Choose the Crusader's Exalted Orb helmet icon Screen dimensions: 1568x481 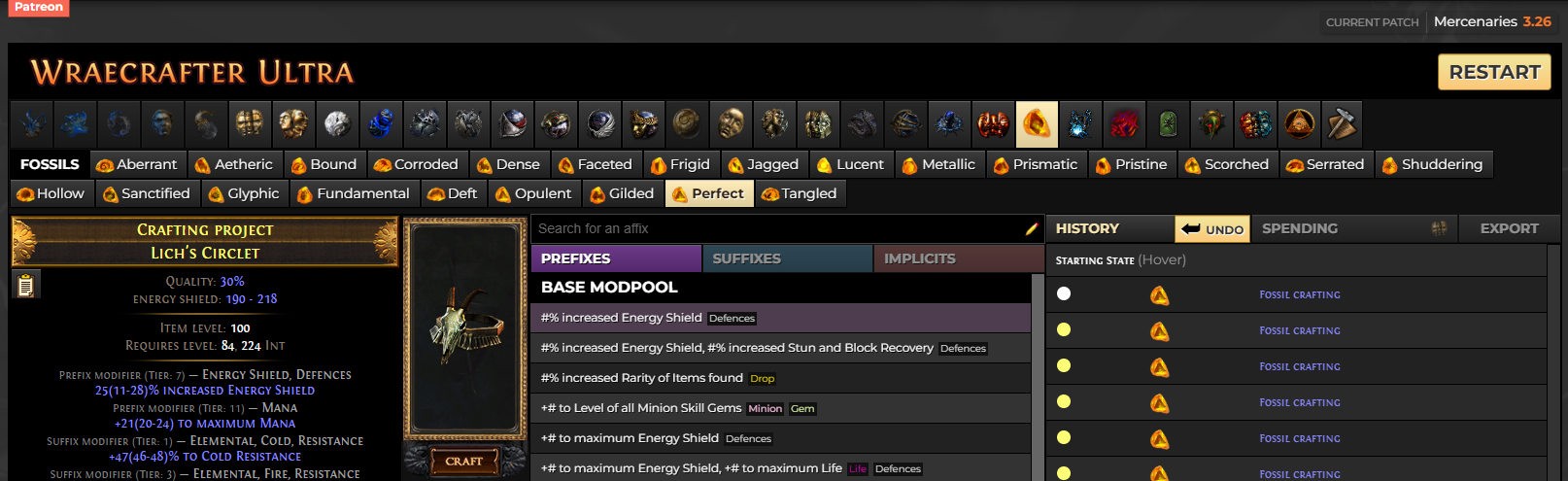(512, 123)
